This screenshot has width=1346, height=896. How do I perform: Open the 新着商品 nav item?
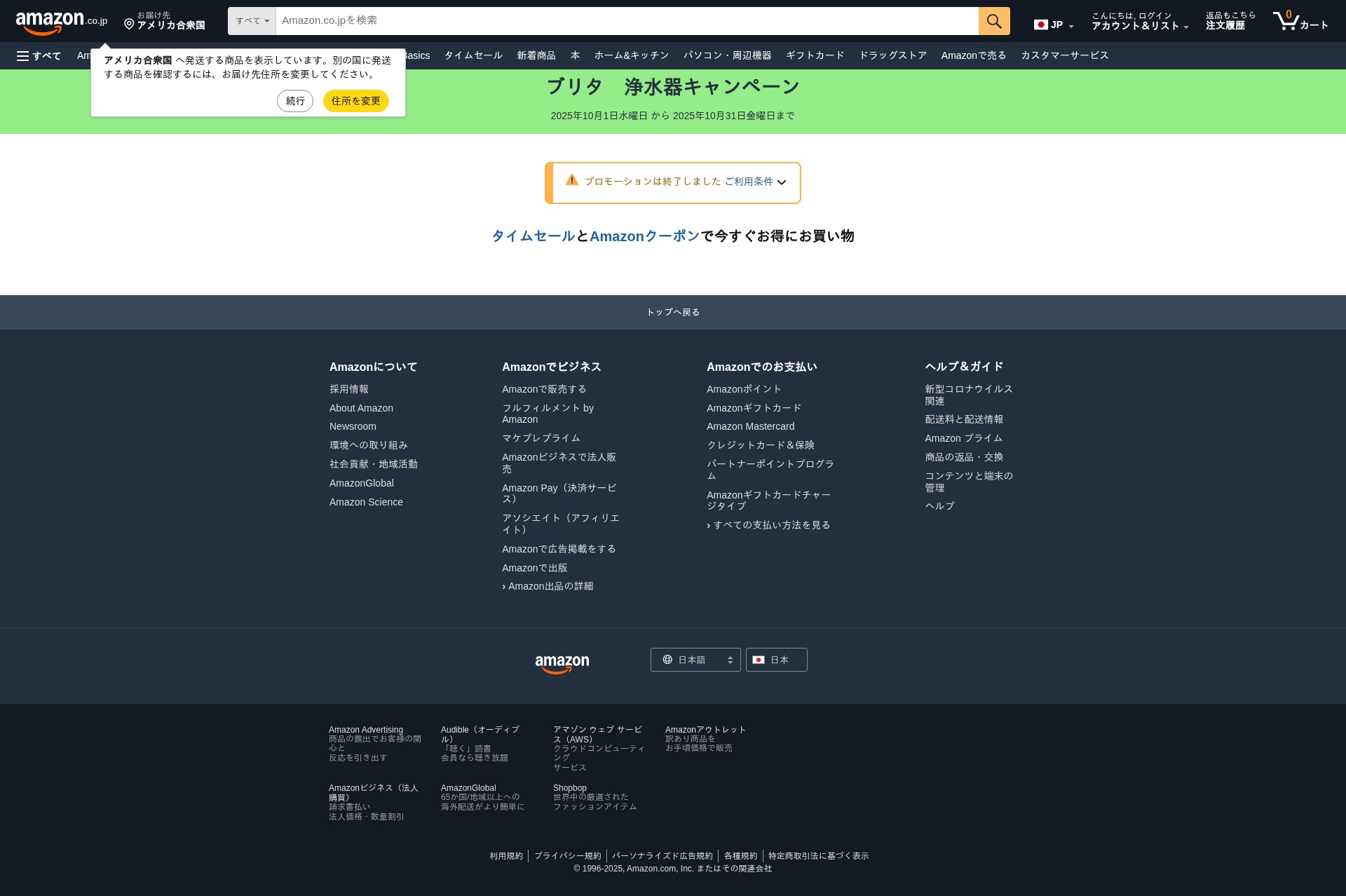pos(536,55)
